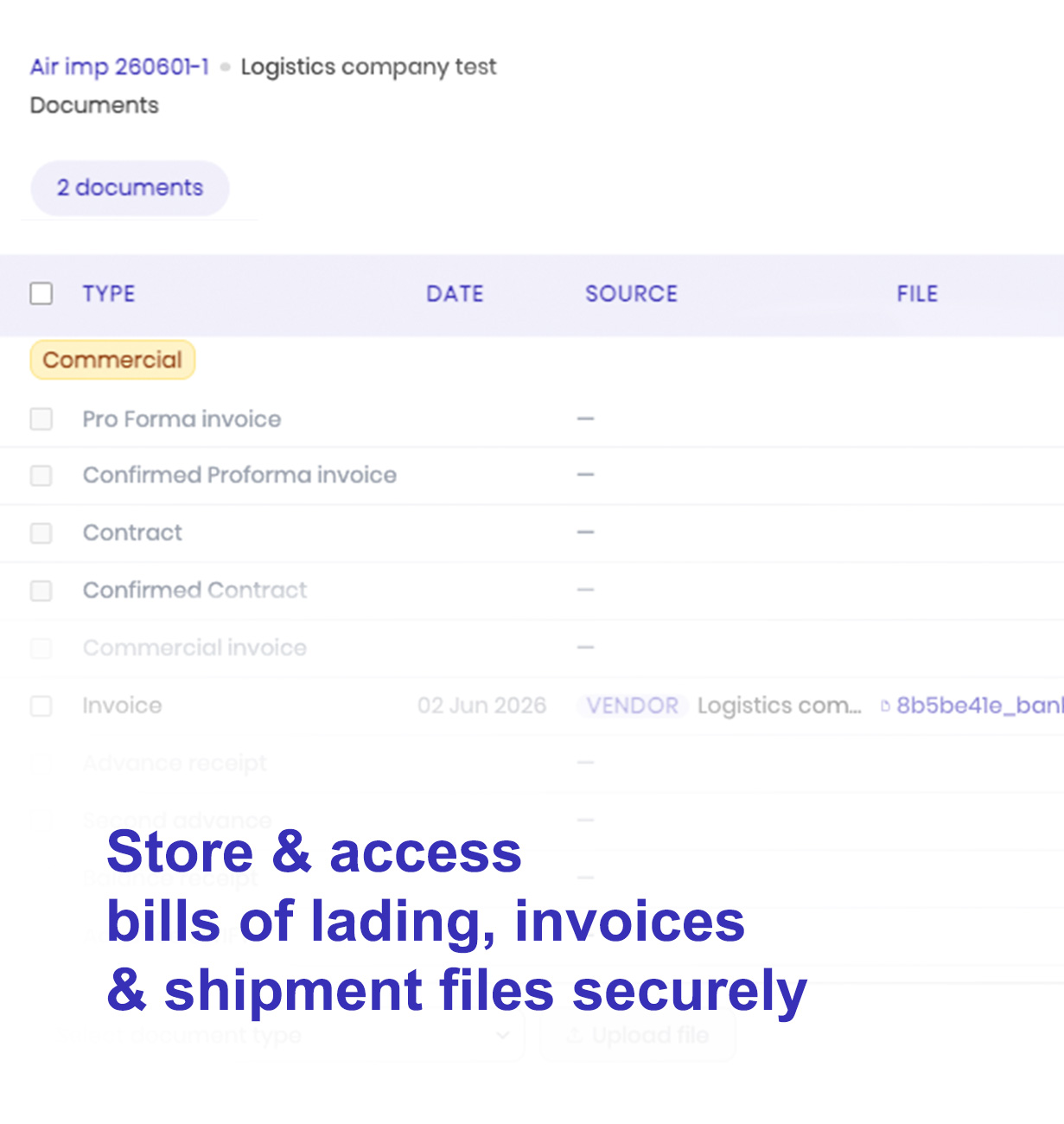Check the Confirmed Contract row checkbox
Screen dimensions: 1064x1124
click(x=41, y=591)
